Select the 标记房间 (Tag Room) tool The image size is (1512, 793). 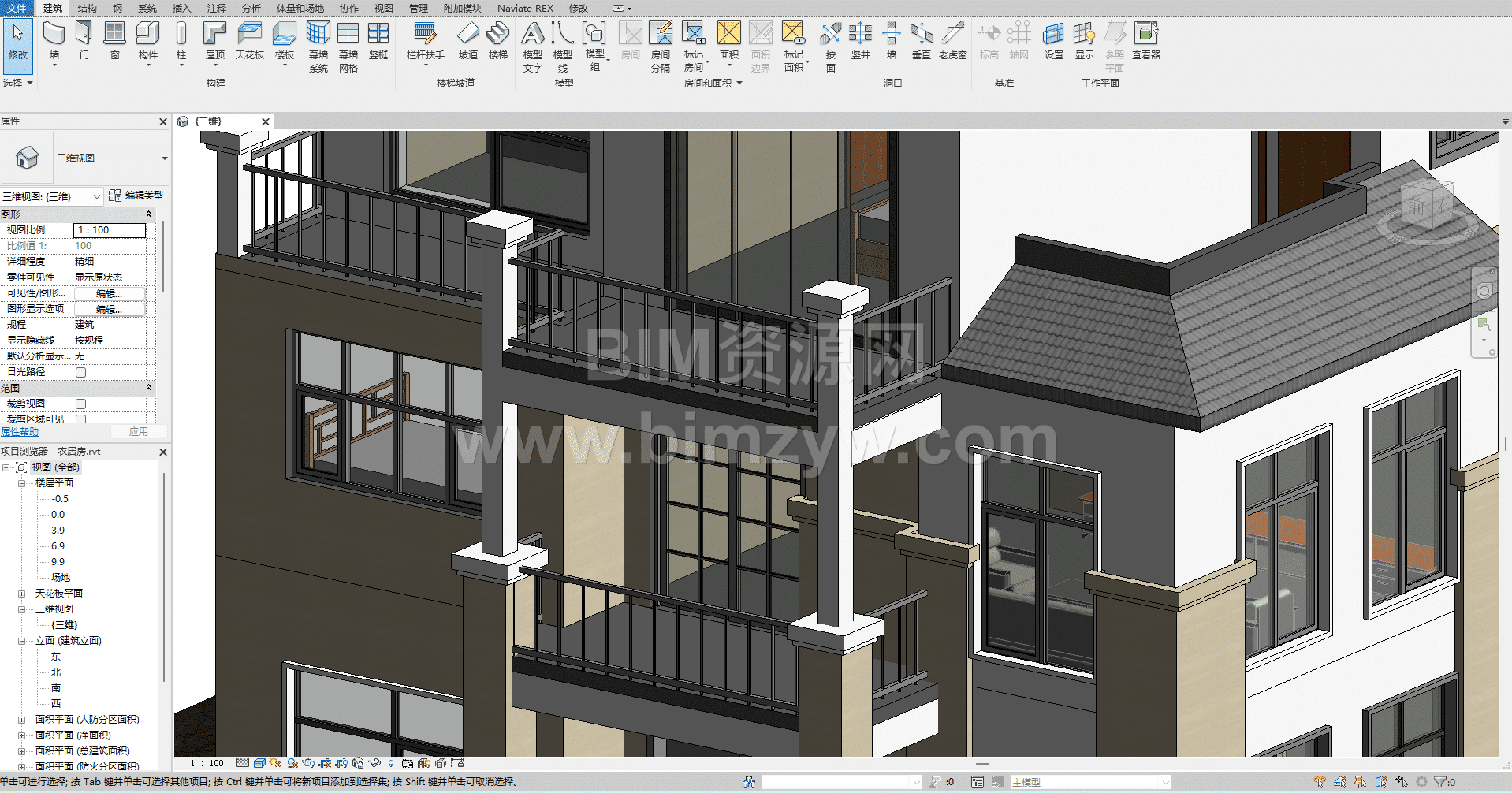click(694, 47)
